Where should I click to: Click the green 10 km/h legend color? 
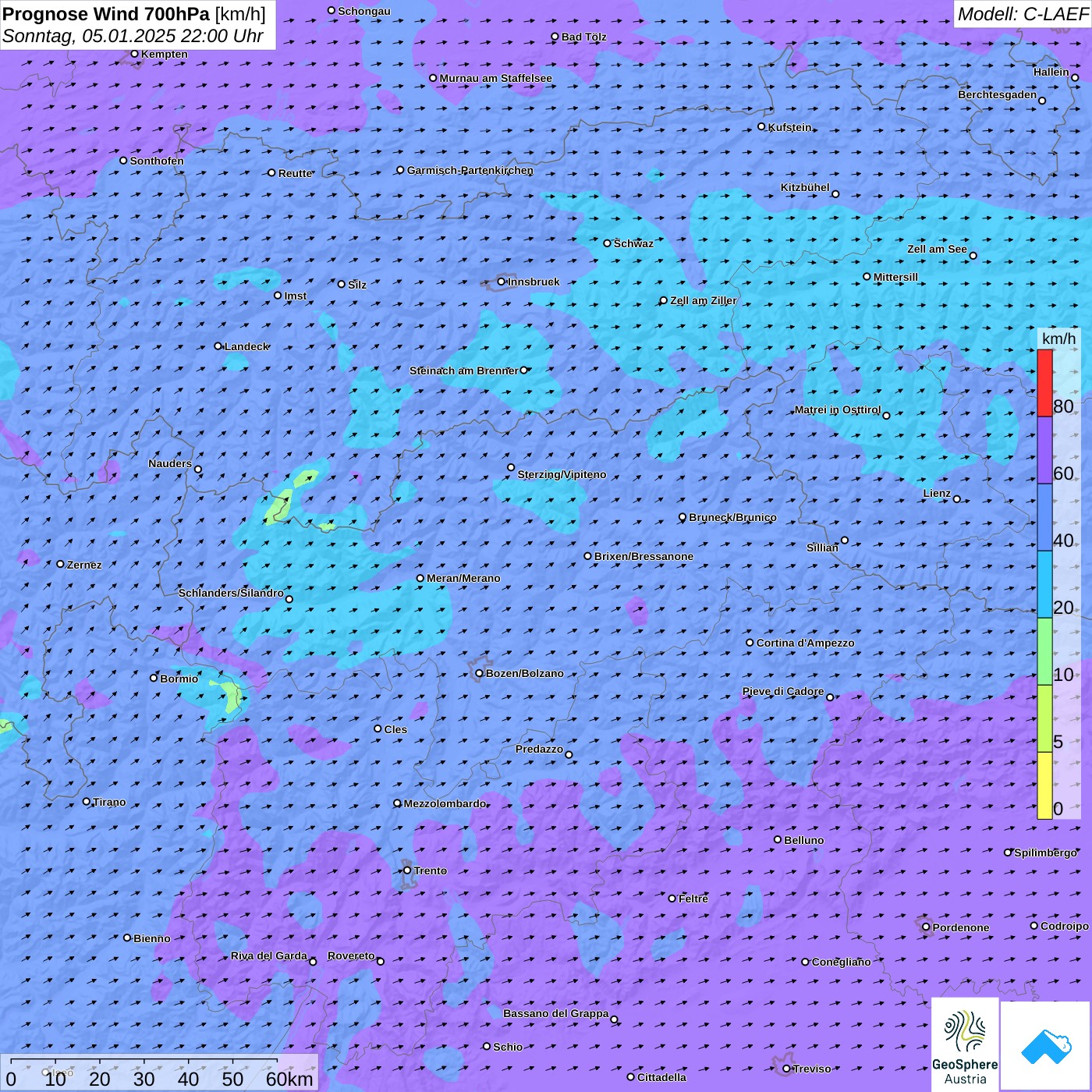1044,651
